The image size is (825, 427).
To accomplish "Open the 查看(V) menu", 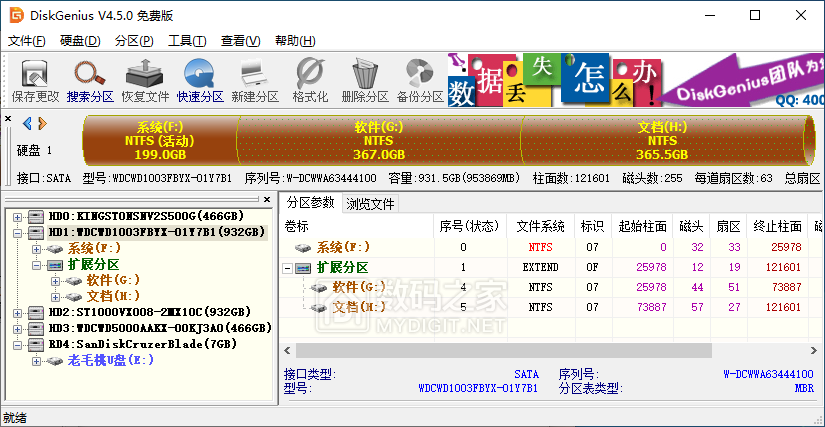I will [240, 41].
